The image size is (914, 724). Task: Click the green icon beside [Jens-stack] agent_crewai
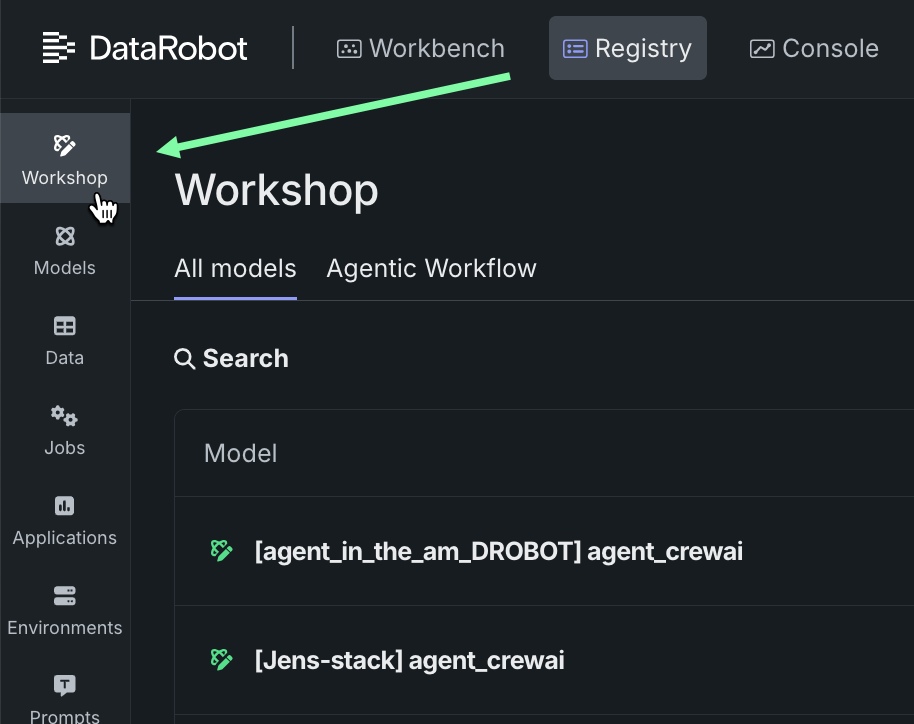221,659
